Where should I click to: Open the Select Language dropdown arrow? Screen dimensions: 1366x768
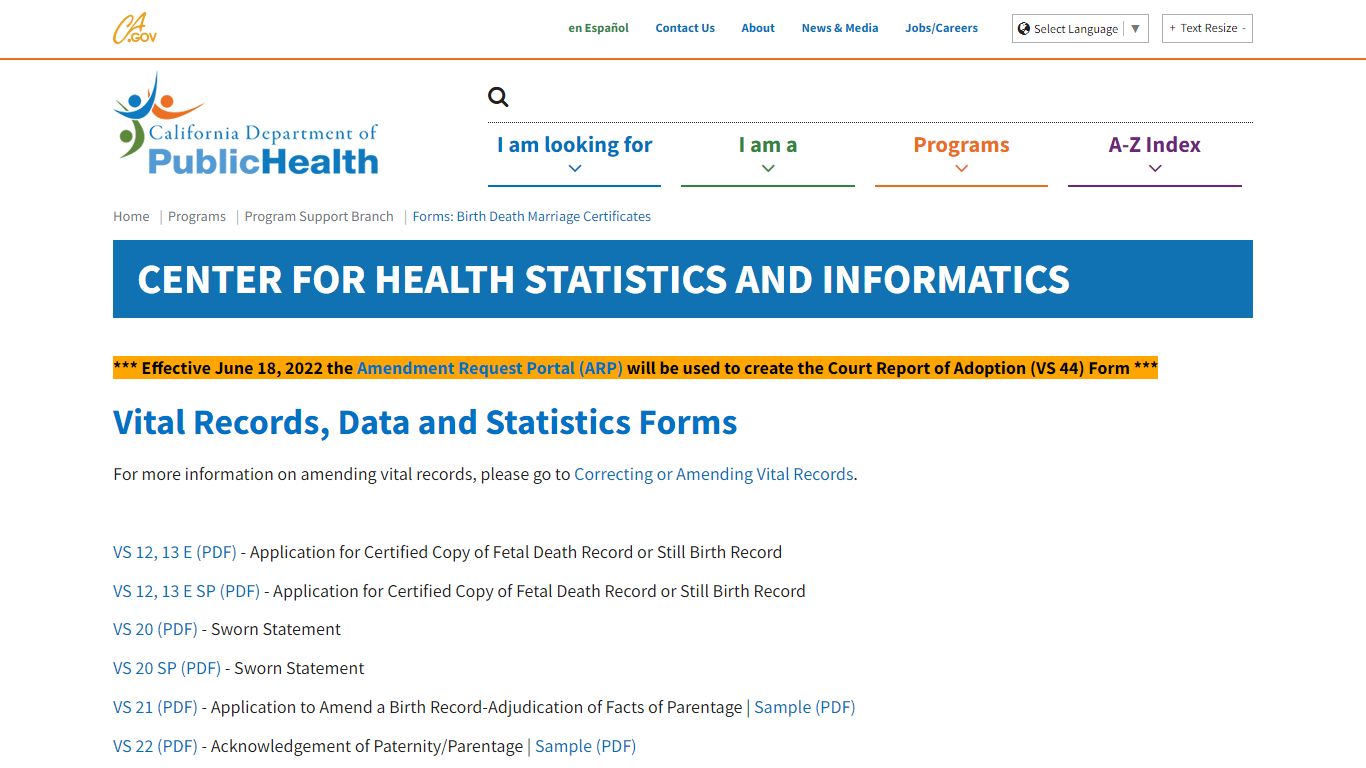pyautogui.click(x=1135, y=29)
